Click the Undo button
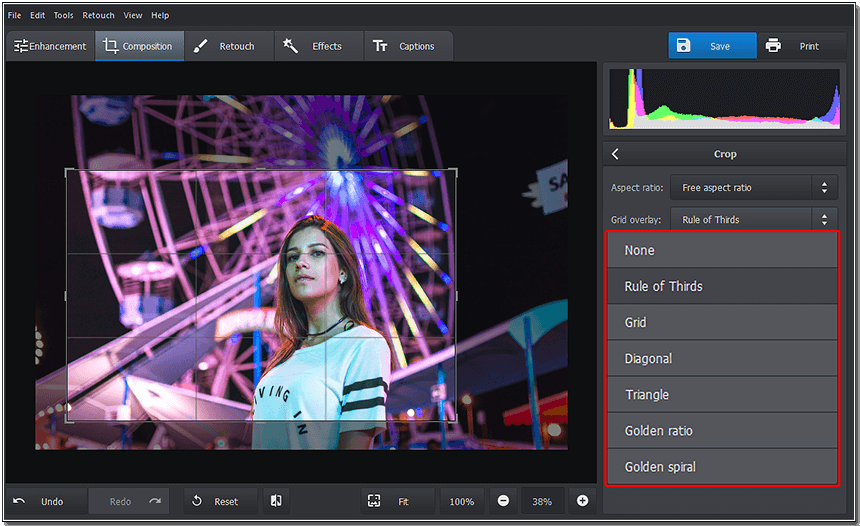 [x=46, y=501]
